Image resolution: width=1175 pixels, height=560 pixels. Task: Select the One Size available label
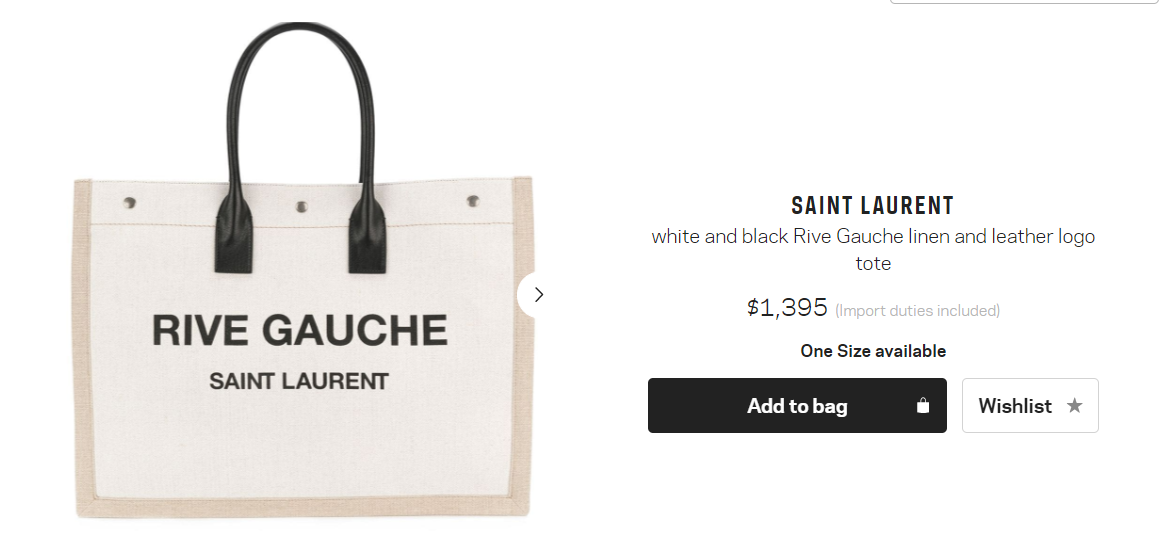click(873, 351)
